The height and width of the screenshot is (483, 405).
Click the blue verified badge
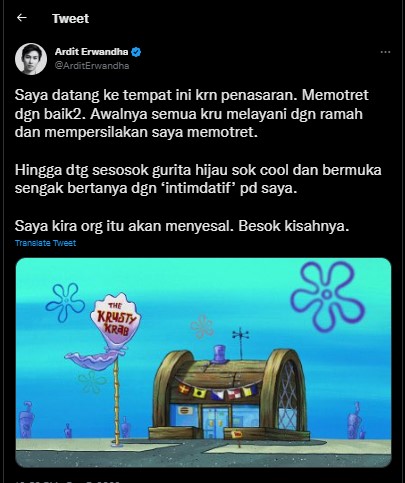click(136, 52)
